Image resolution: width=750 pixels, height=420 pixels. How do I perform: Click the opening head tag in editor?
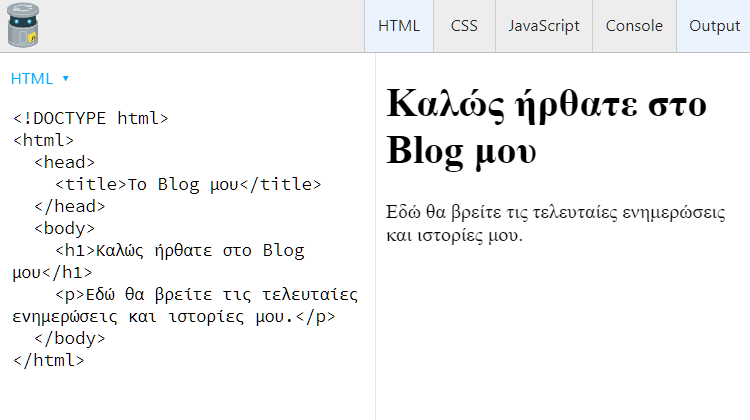[64, 162]
